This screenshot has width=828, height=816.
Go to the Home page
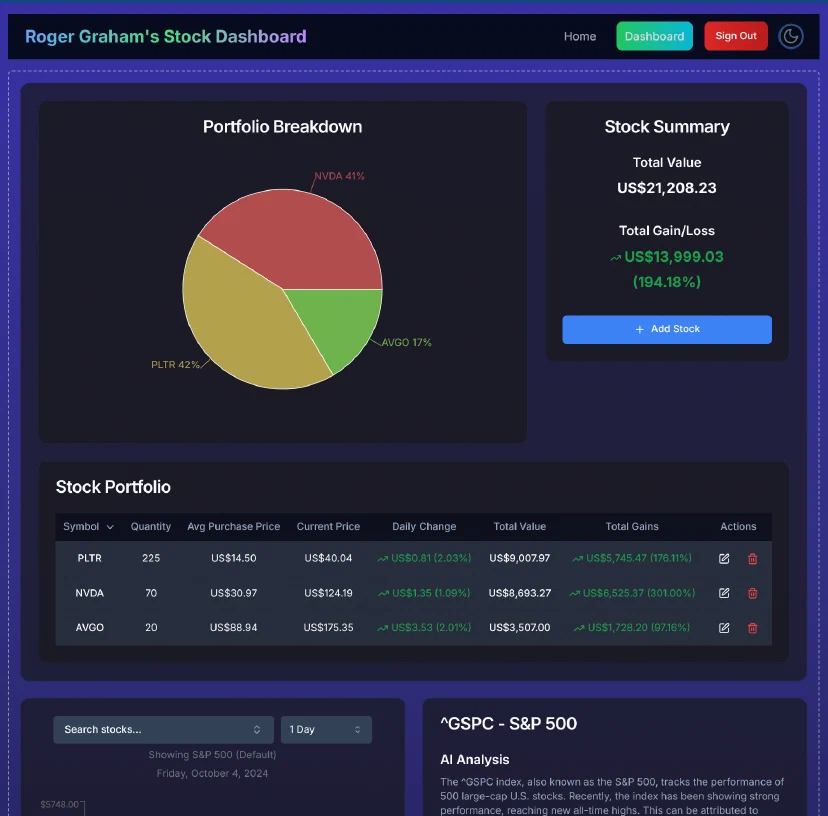580,36
